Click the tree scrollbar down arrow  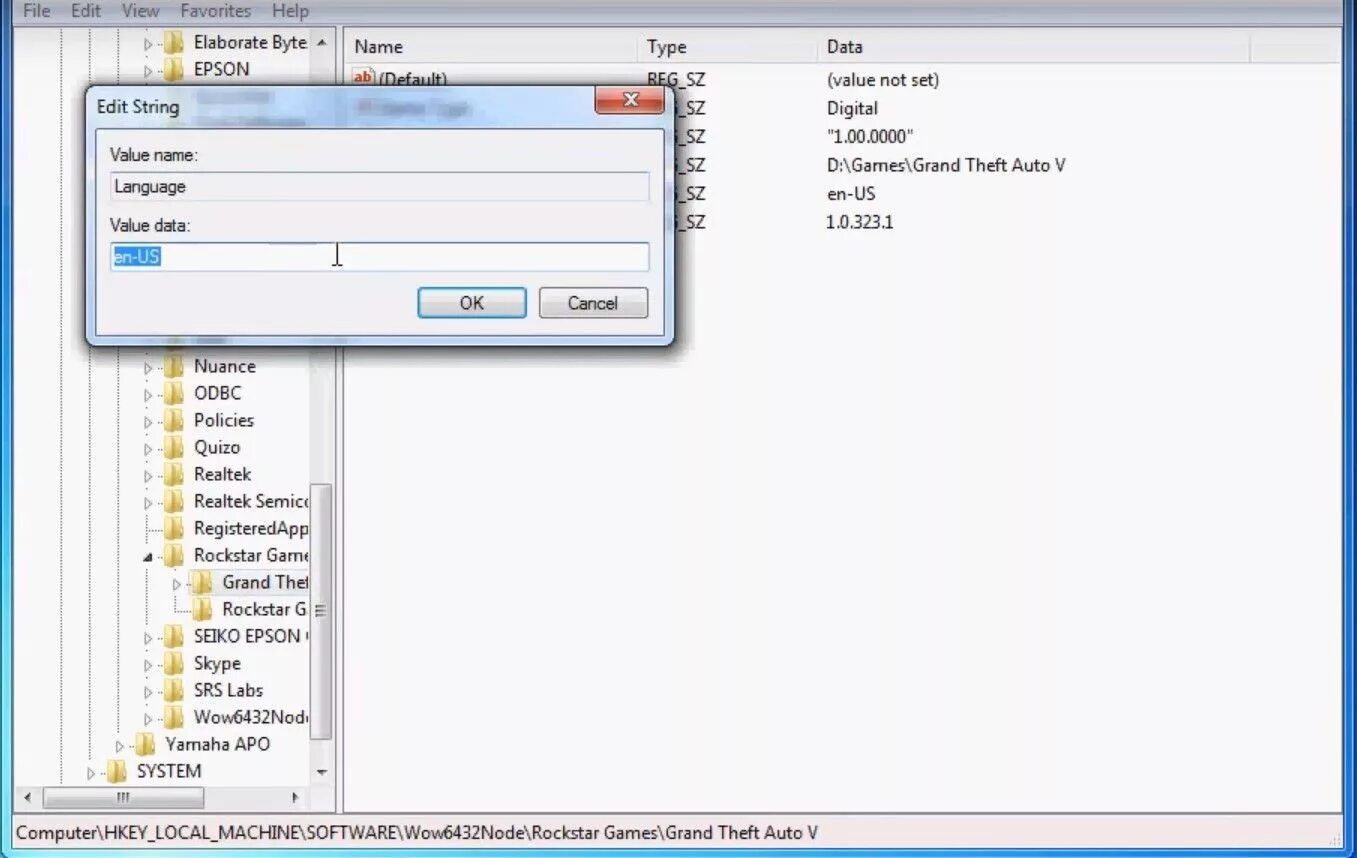coord(322,772)
